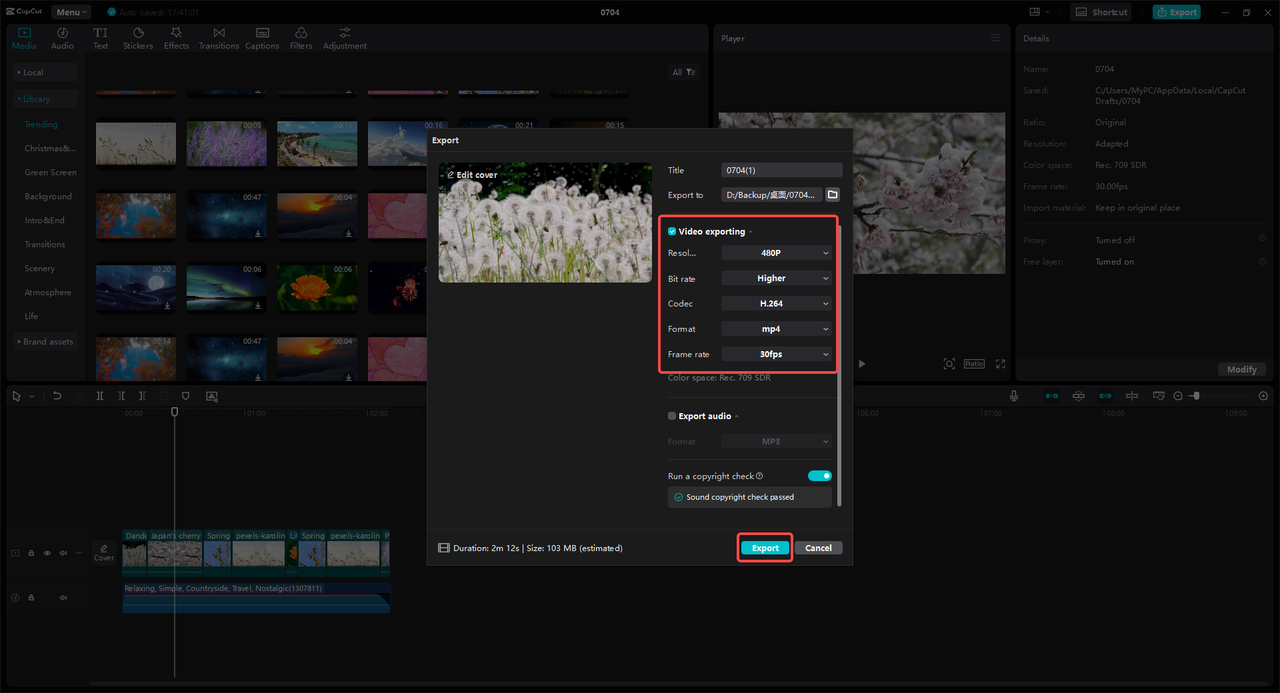Click the timeline zoom-out minus icon

click(1178, 396)
